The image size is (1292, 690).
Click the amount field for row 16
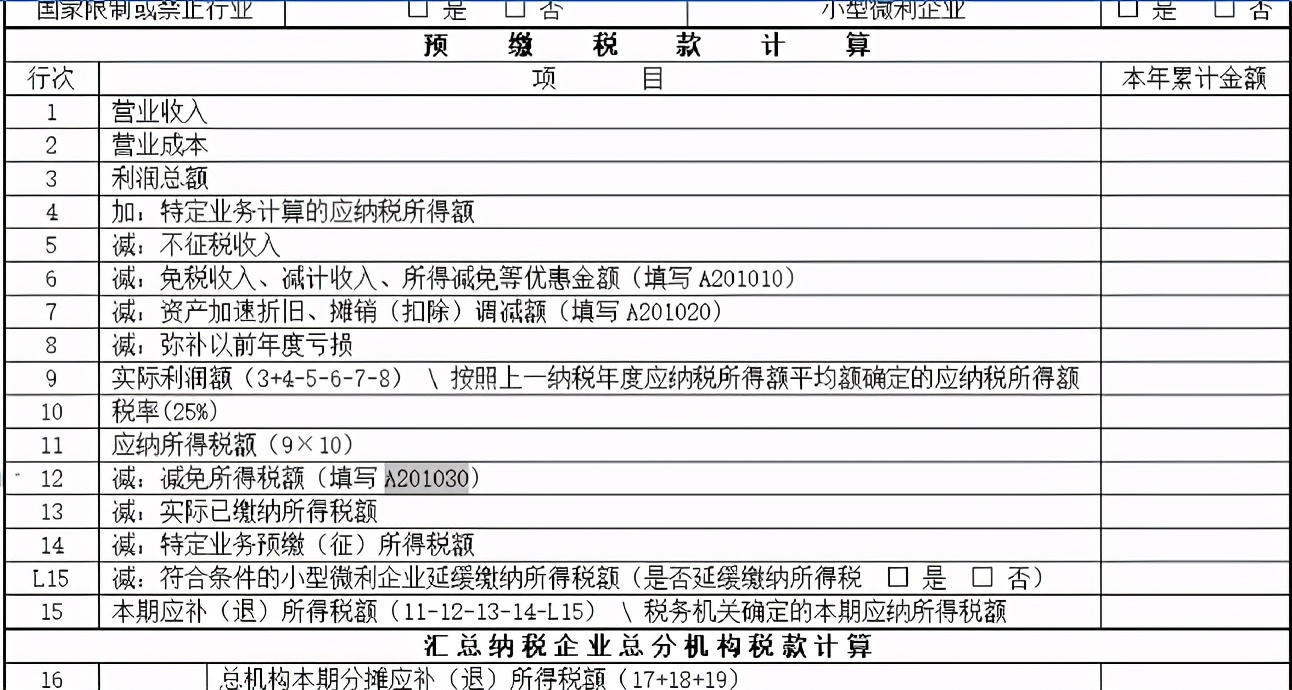point(1194,678)
